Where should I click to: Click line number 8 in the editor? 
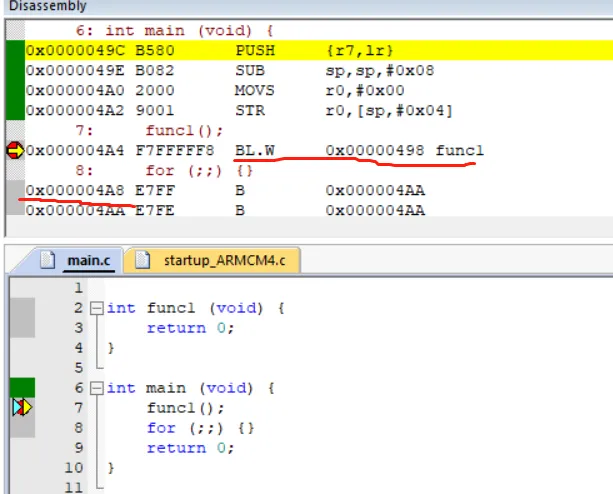click(x=77, y=428)
